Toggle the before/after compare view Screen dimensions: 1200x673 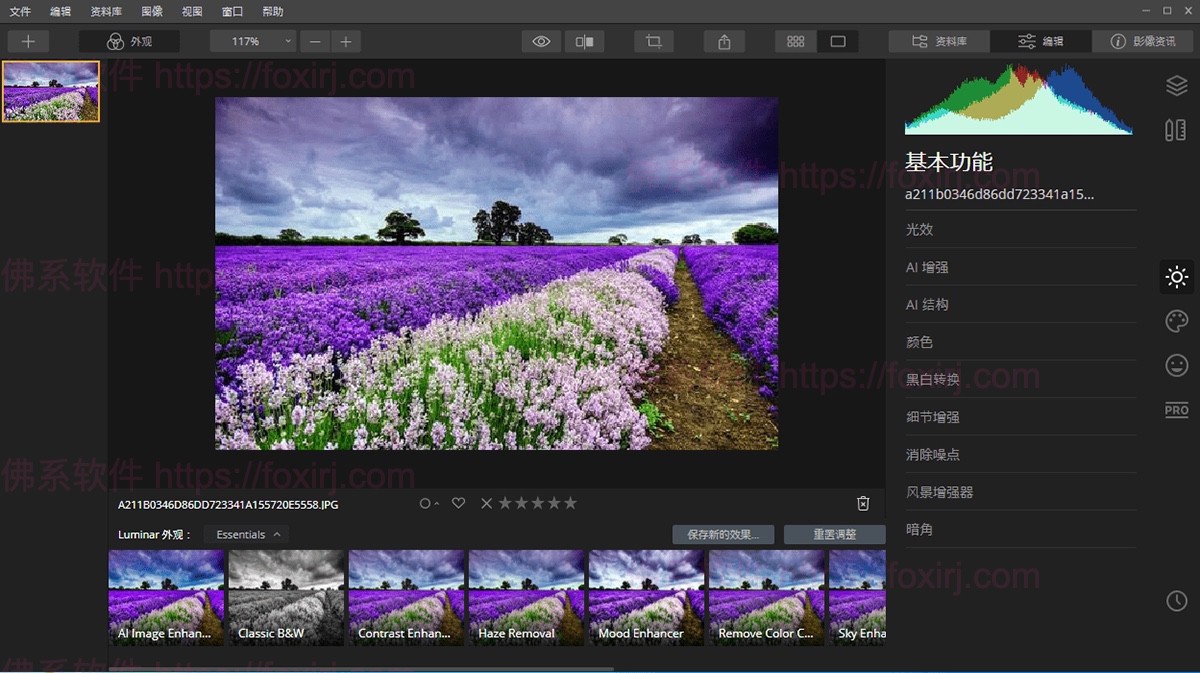point(584,42)
